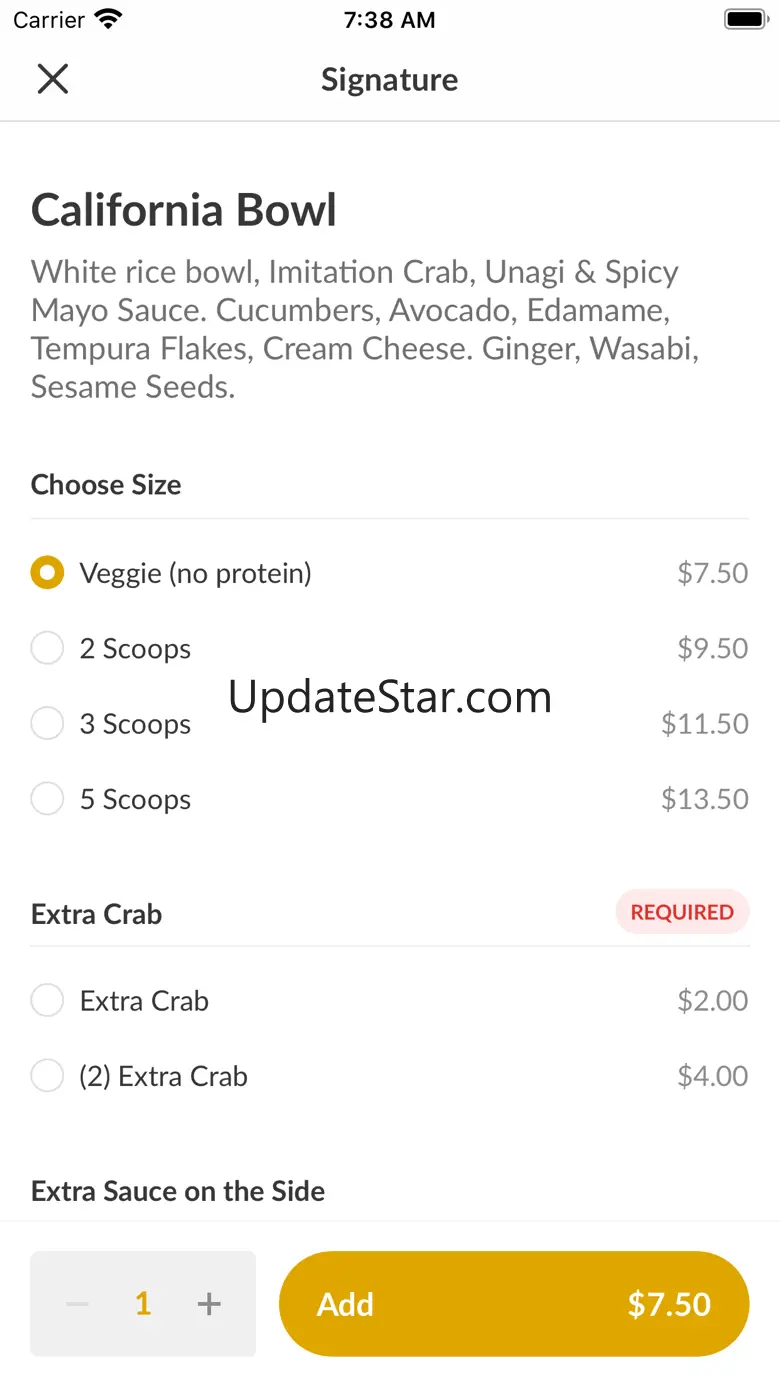Choose the (2) Extra Crab option

[47, 1077]
